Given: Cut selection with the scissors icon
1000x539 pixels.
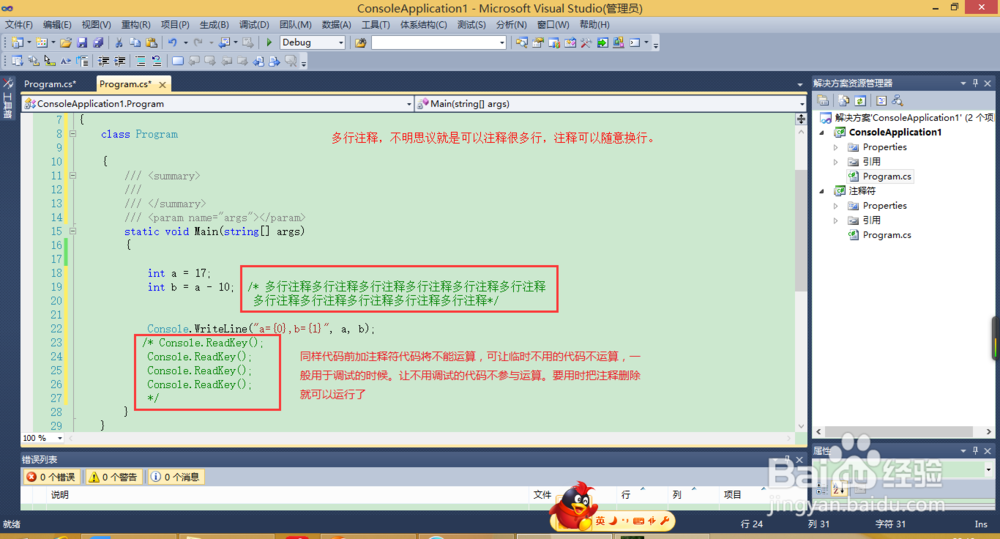Looking at the screenshot, I should point(119,43).
